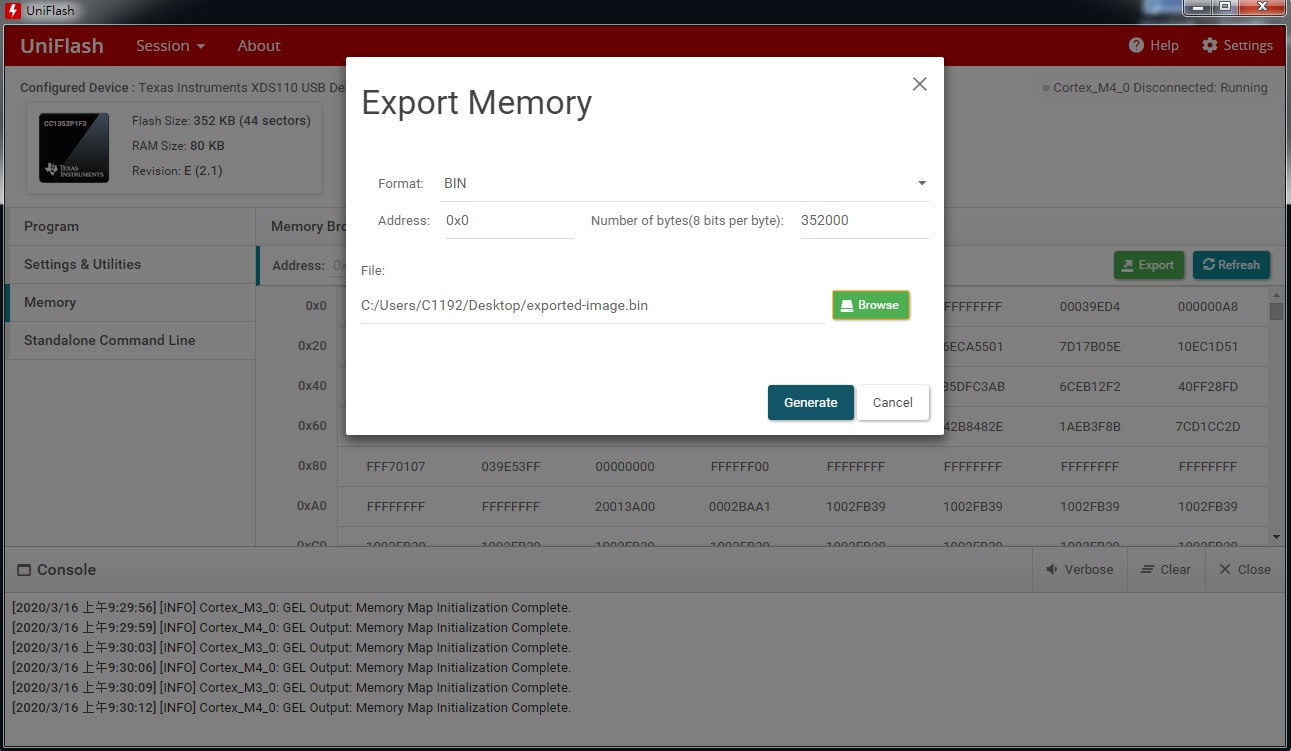Select memory cell 6CEB12F2
This screenshot has height=751, width=1291.
(x=1090, y=387)
